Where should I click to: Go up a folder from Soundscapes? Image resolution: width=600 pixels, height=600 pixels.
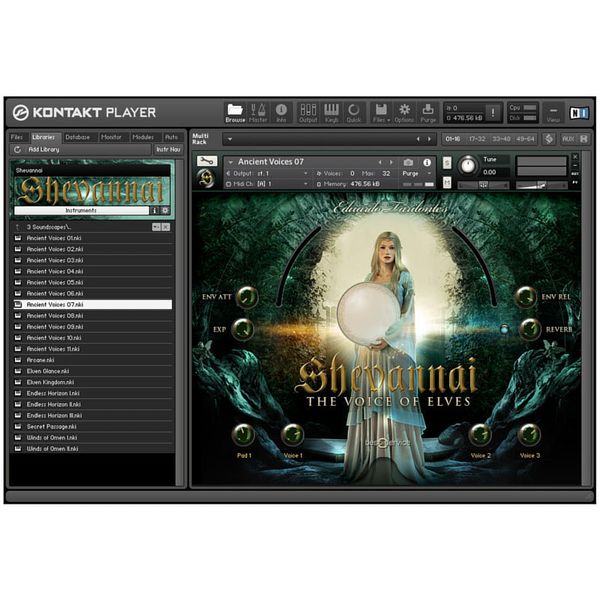coord(17,227)
